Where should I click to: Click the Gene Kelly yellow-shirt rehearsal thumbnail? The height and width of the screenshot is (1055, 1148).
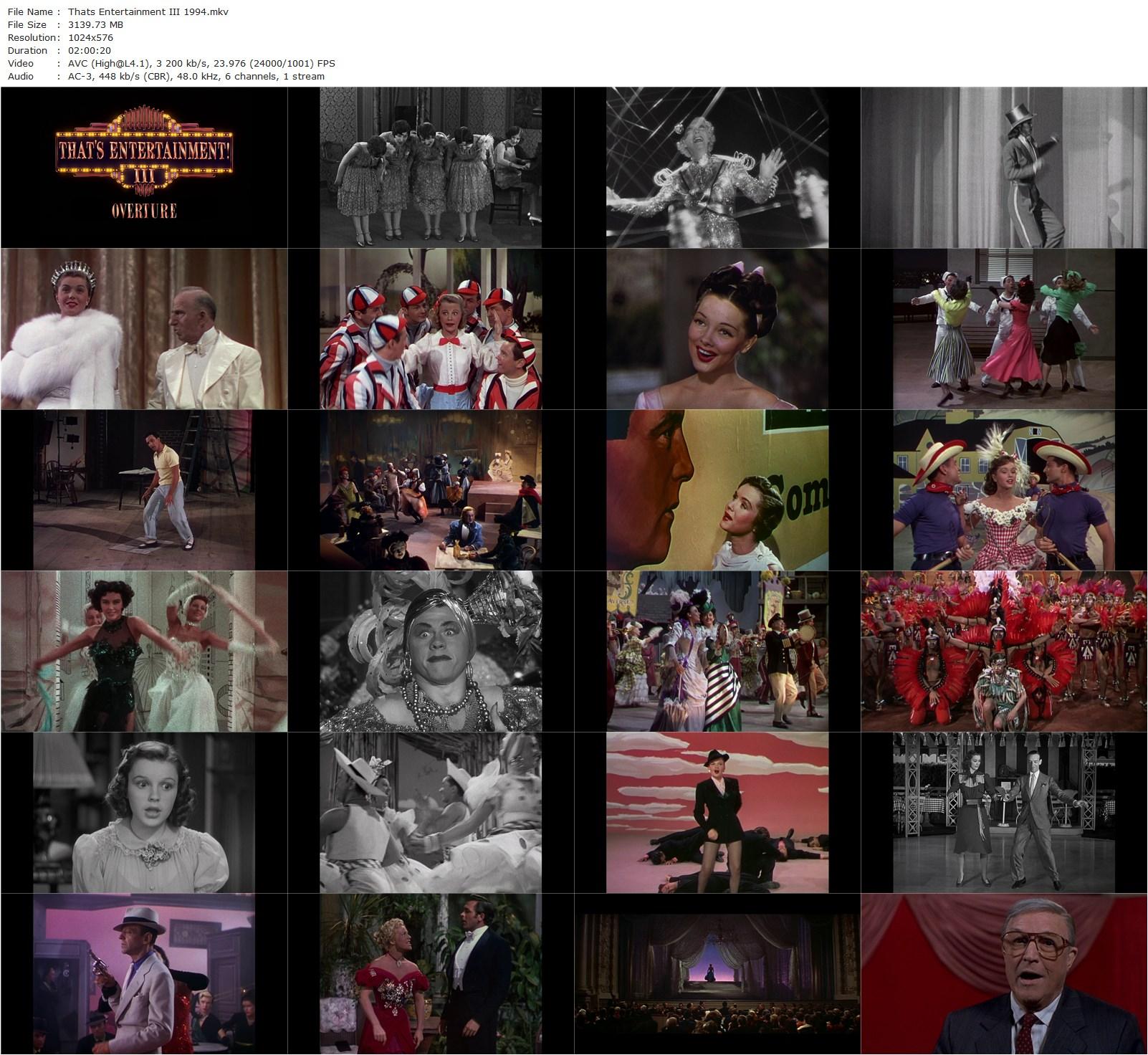coord(143,487)
